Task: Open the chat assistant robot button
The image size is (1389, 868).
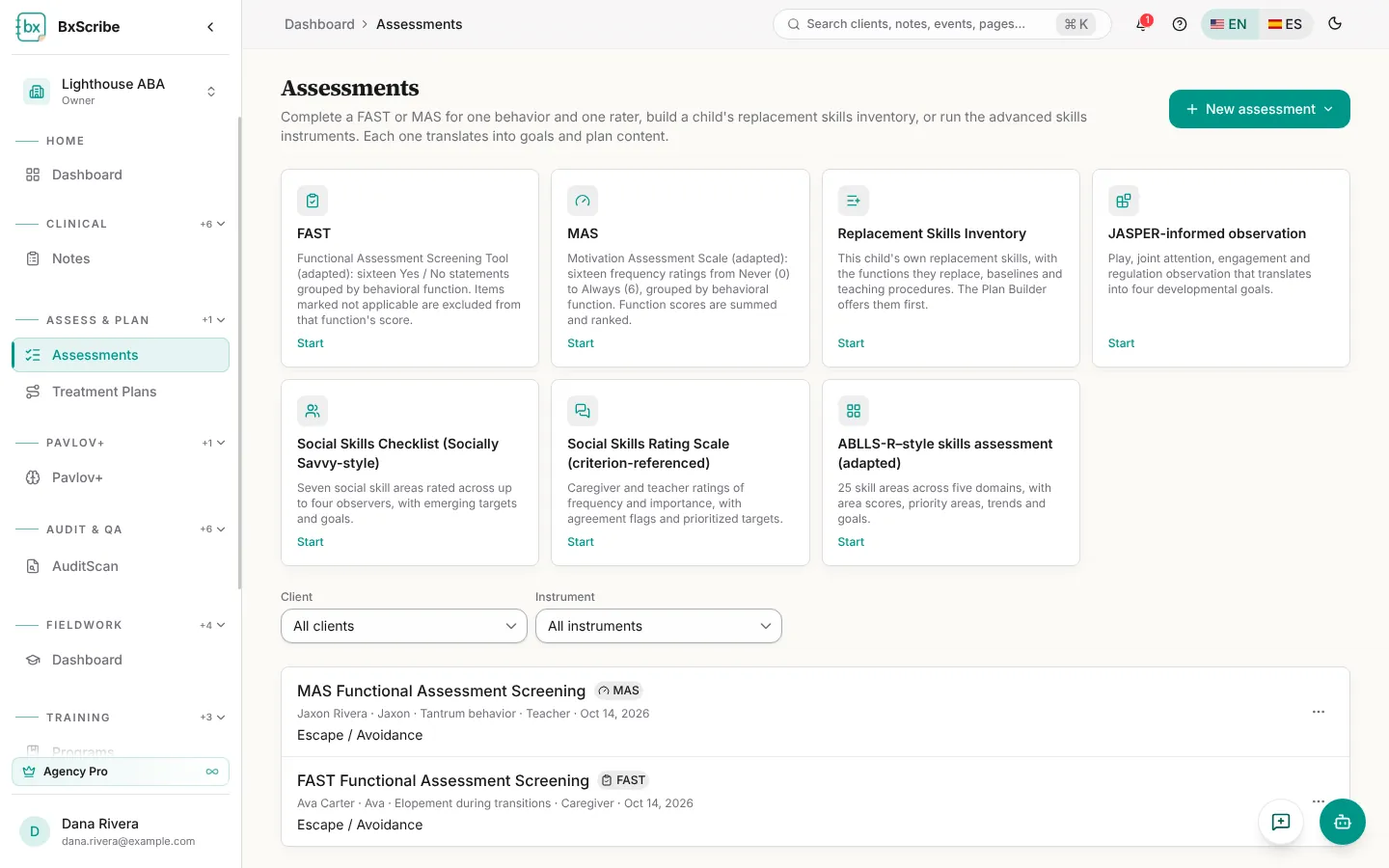Action: [x=1343, y=822]
